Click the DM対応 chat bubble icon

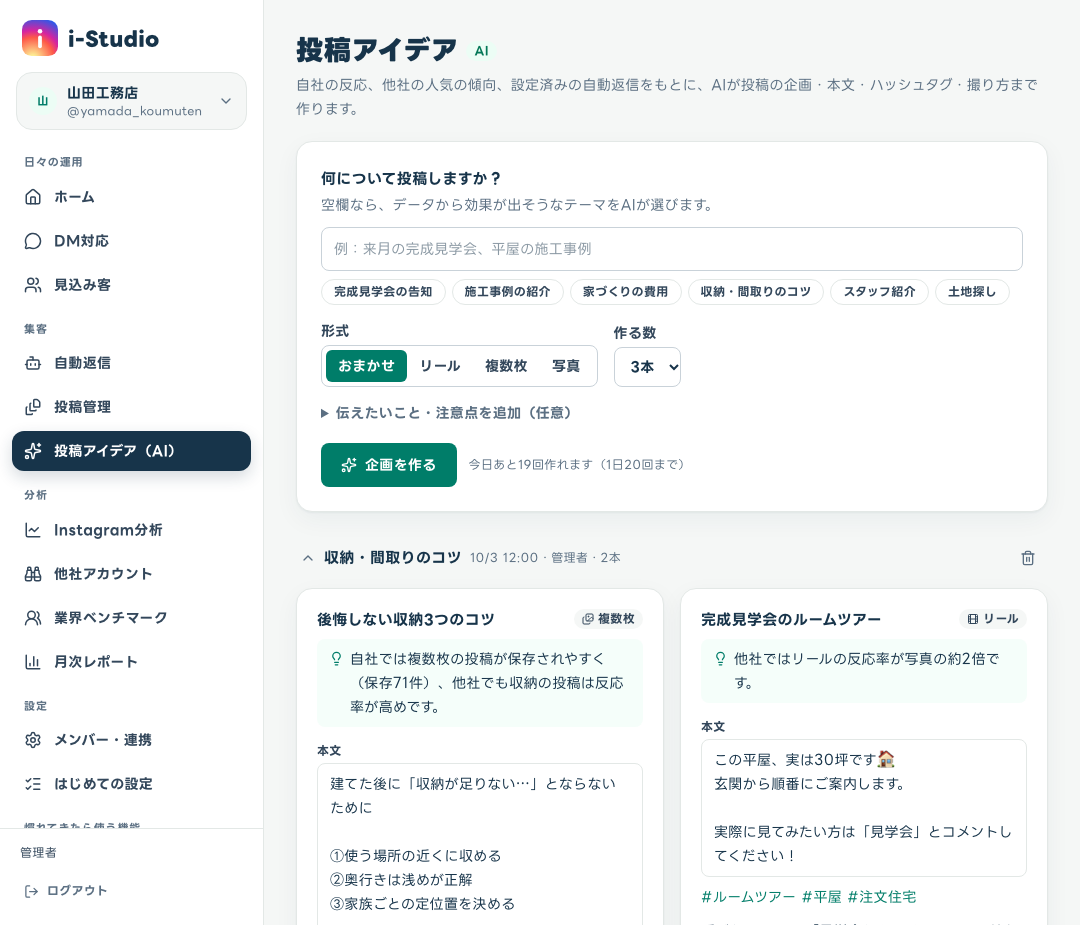pos(33,241)
